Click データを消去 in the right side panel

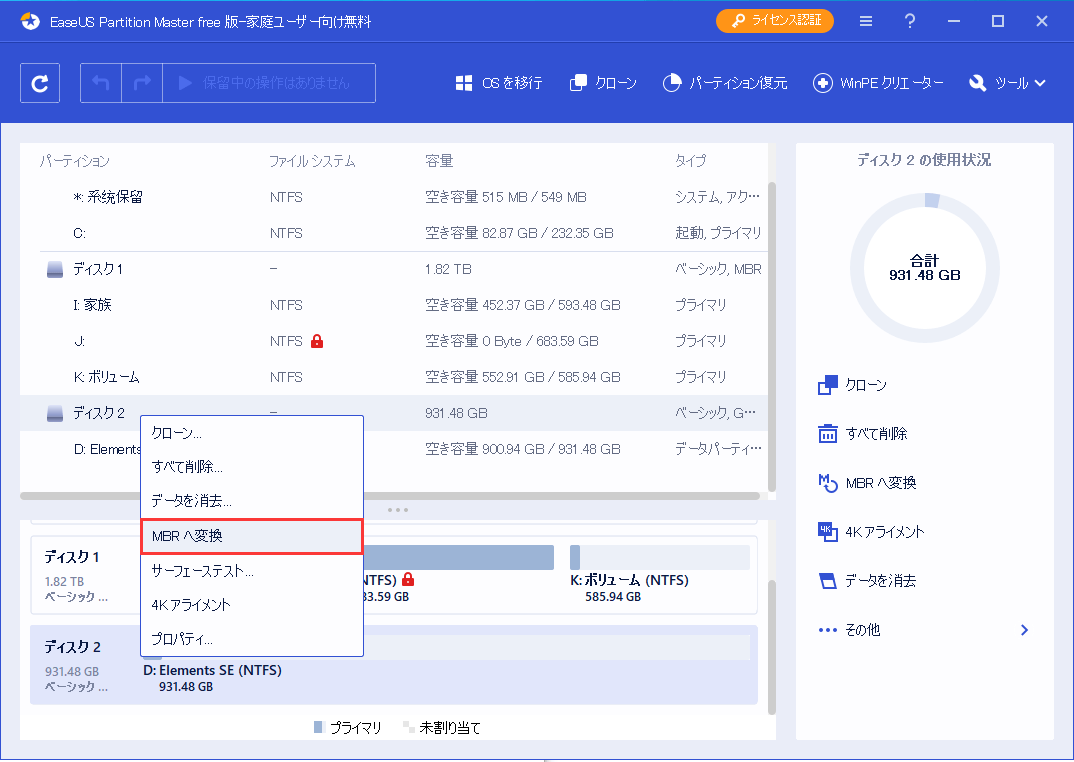pyautogui.click(x=867, y=581)
